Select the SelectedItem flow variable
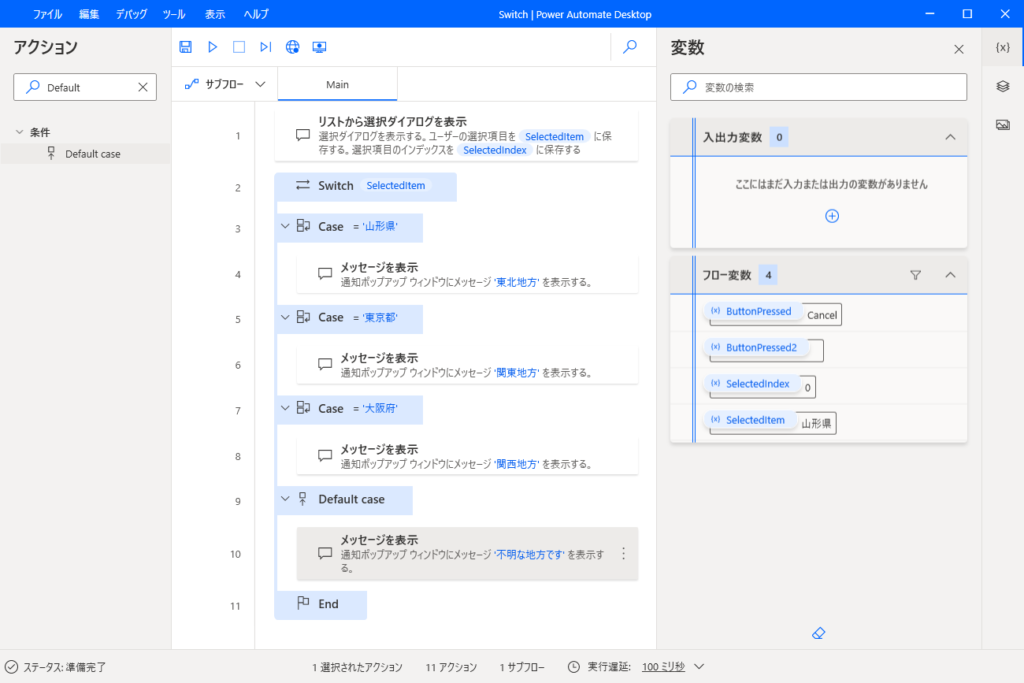This screenshot has width=1024, height=683. point(754,420)
